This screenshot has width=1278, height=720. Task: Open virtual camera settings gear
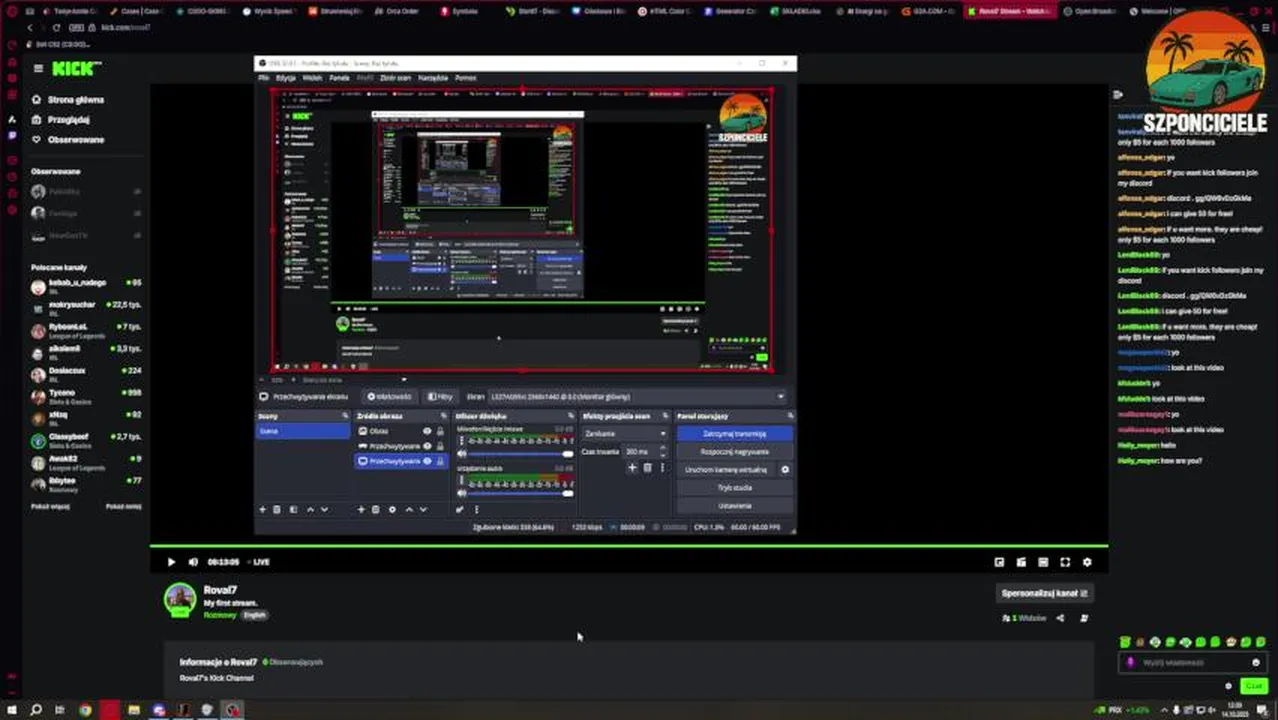coord(785,470)
